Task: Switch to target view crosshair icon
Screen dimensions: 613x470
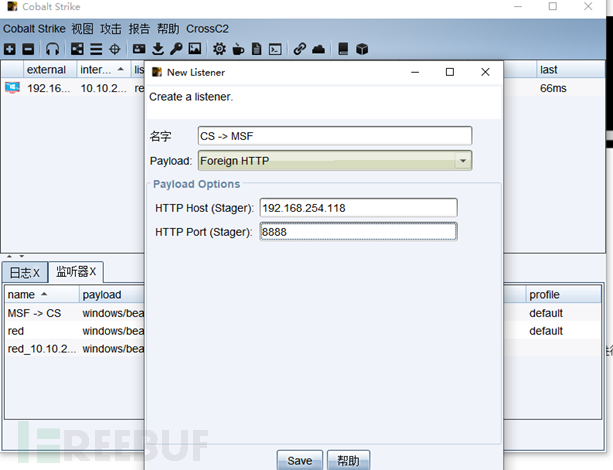Action: [115, 49]
